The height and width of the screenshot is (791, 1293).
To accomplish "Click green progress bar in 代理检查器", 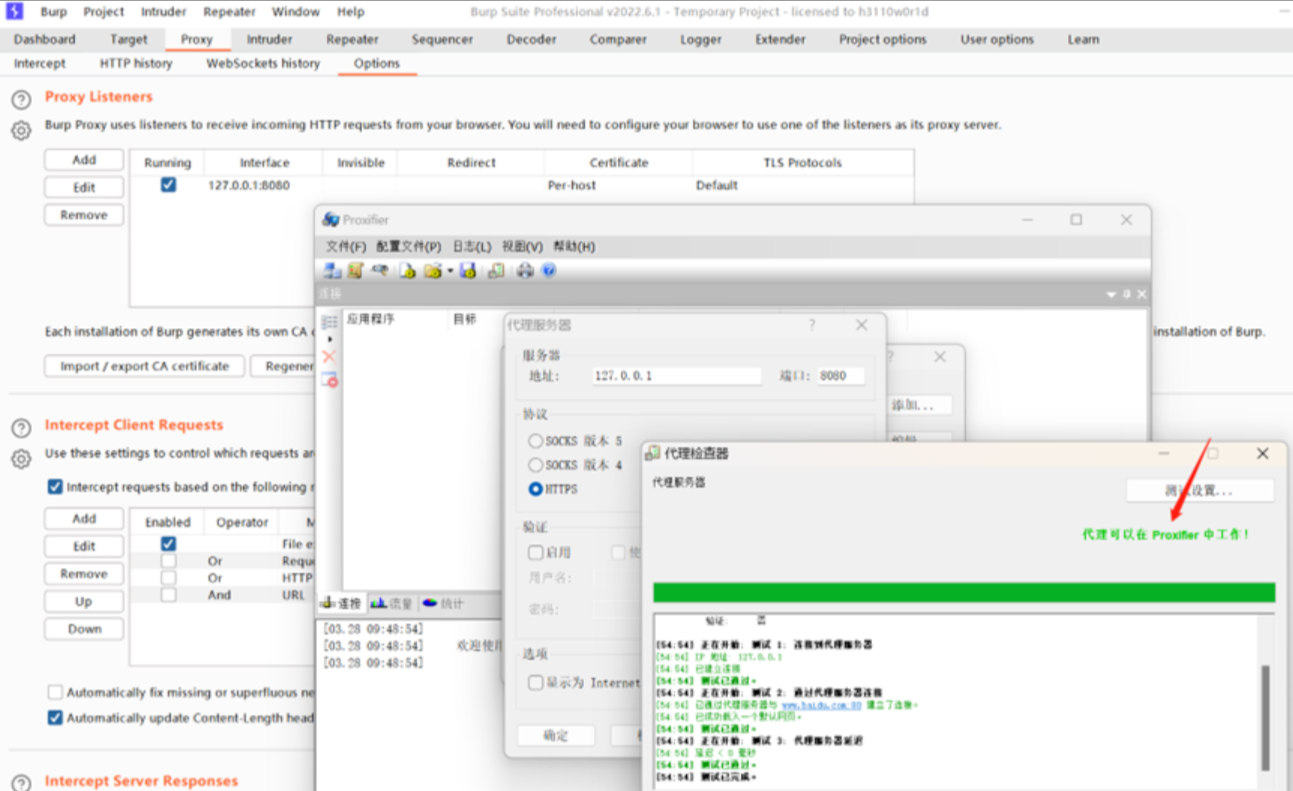I will [x=964, y=593].
